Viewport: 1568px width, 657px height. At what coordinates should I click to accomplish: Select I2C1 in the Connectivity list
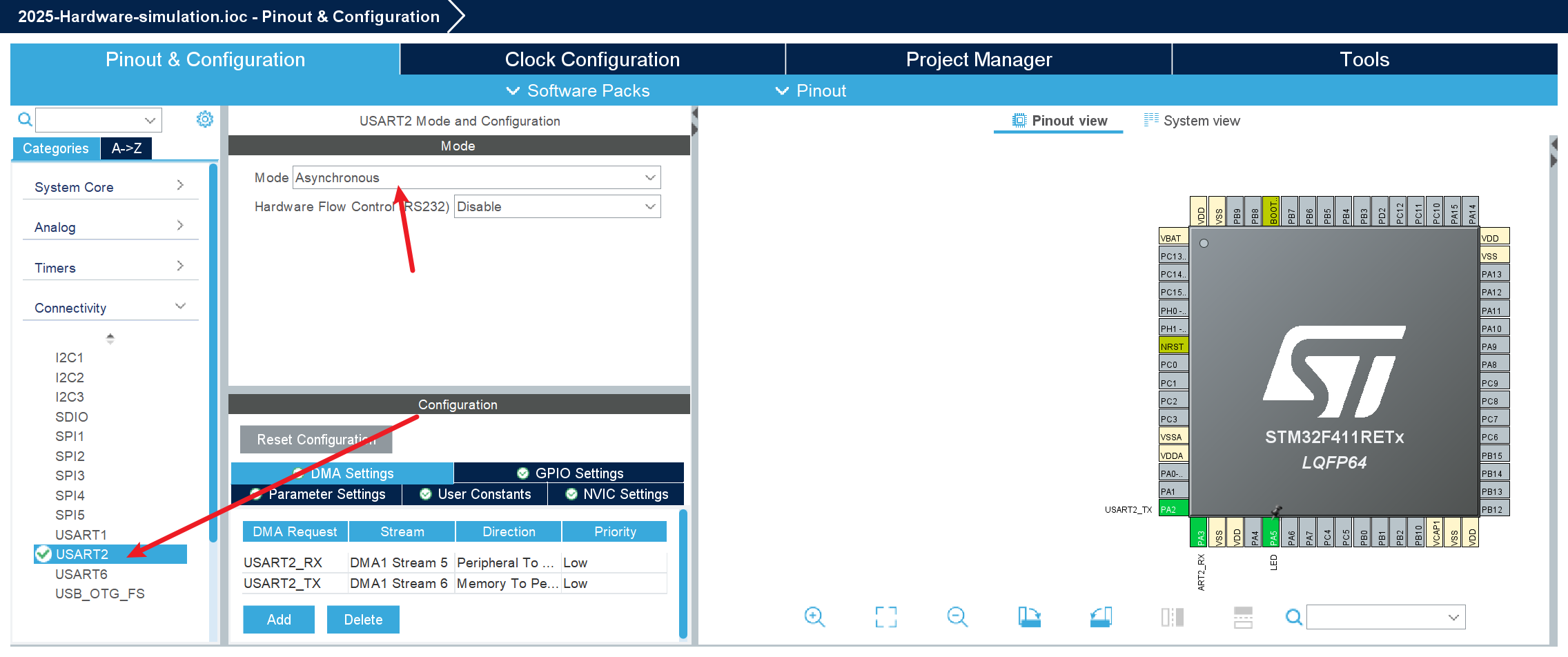(x=69, y=357)
